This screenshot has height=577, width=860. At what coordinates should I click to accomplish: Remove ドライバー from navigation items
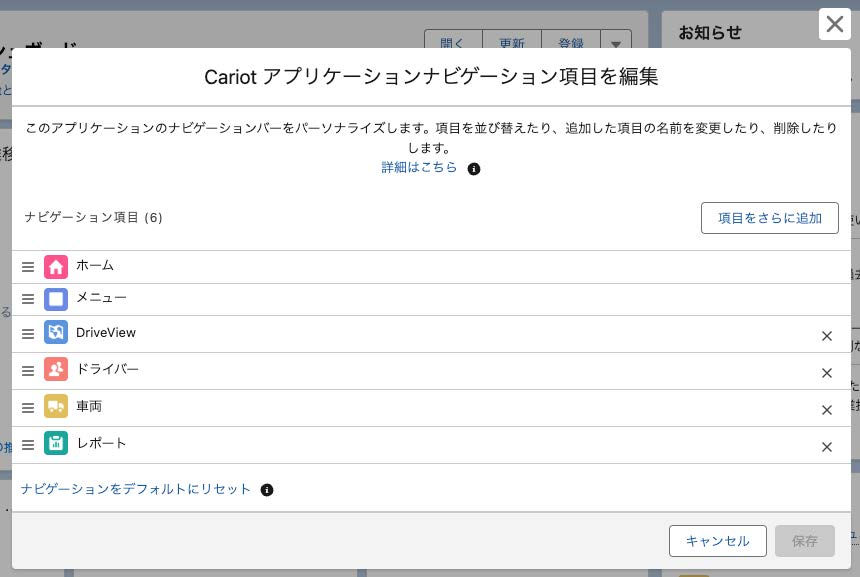click(x=827, y=373)
